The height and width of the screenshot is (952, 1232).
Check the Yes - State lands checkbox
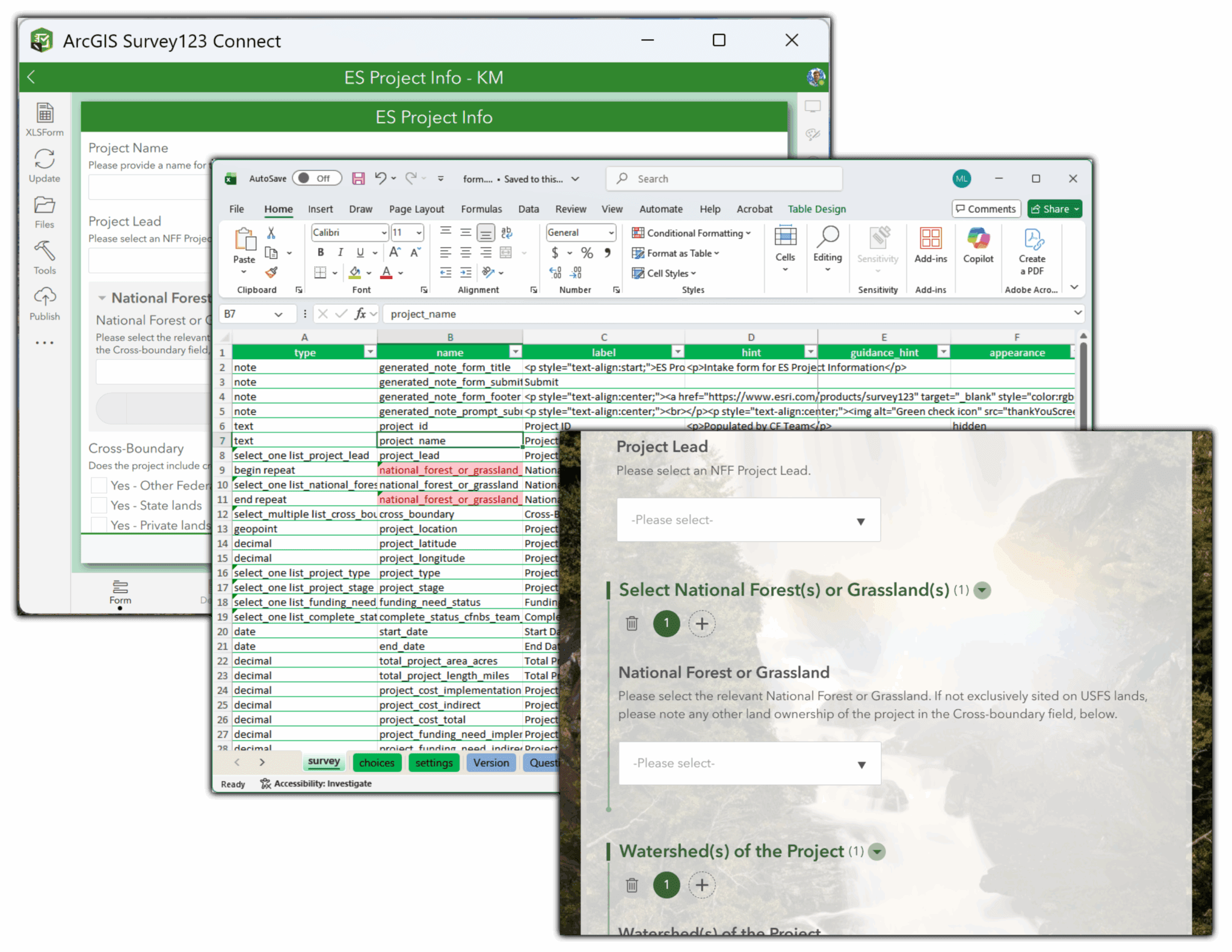coord(98,505)
